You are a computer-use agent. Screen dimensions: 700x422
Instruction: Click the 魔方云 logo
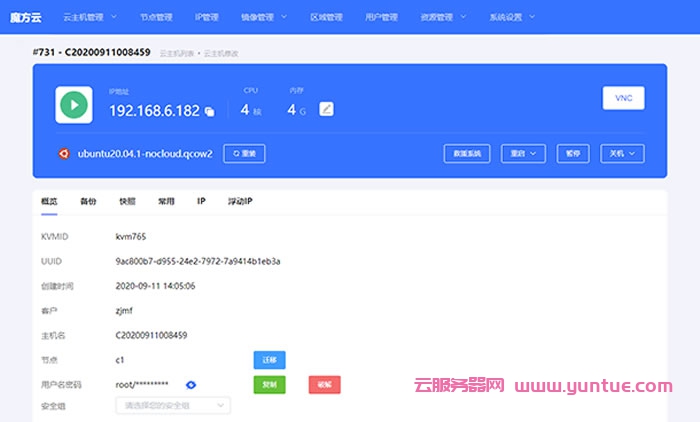pos(25,17)
